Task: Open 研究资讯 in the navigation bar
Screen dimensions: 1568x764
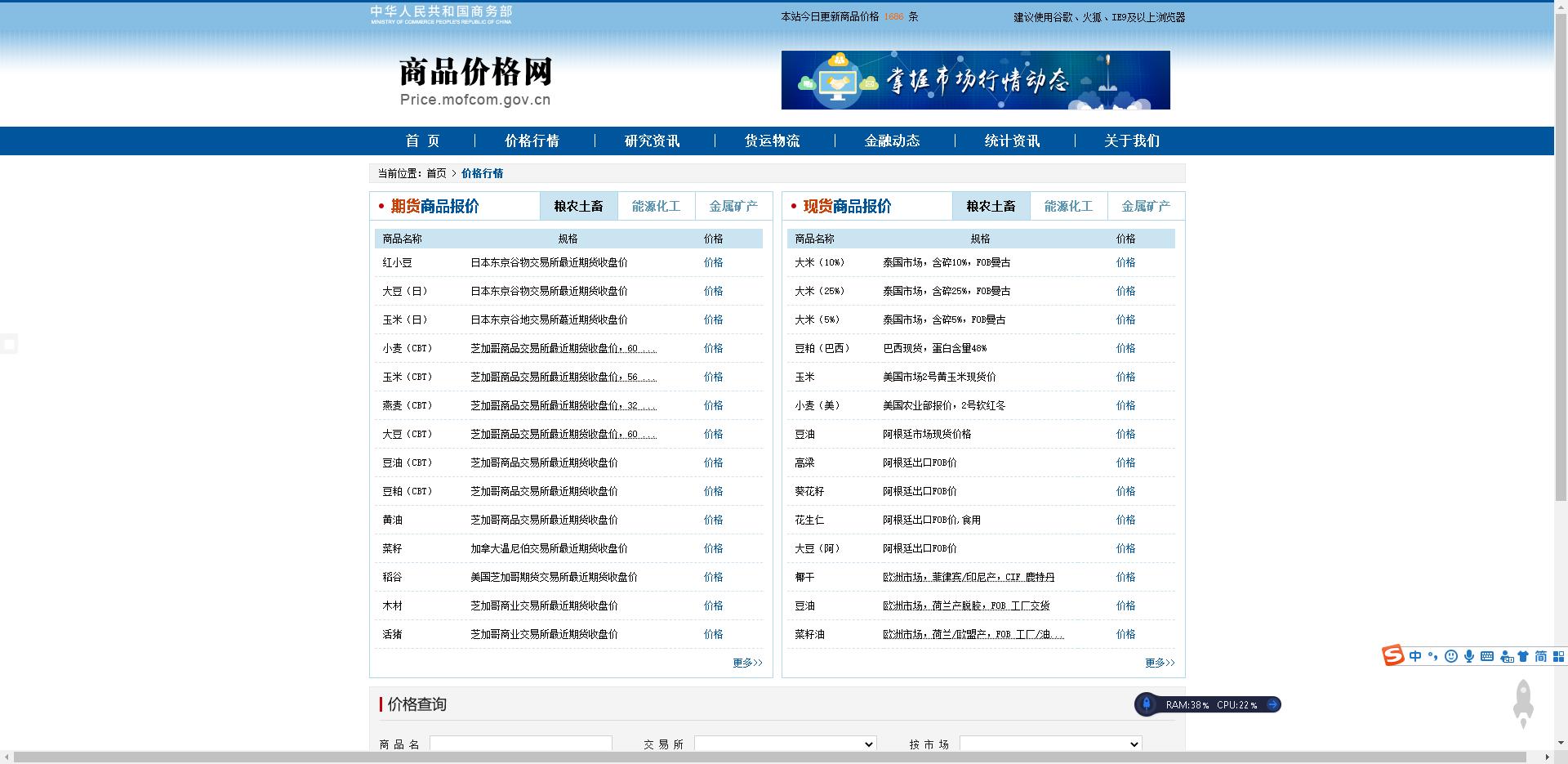Action: point(652,141)
